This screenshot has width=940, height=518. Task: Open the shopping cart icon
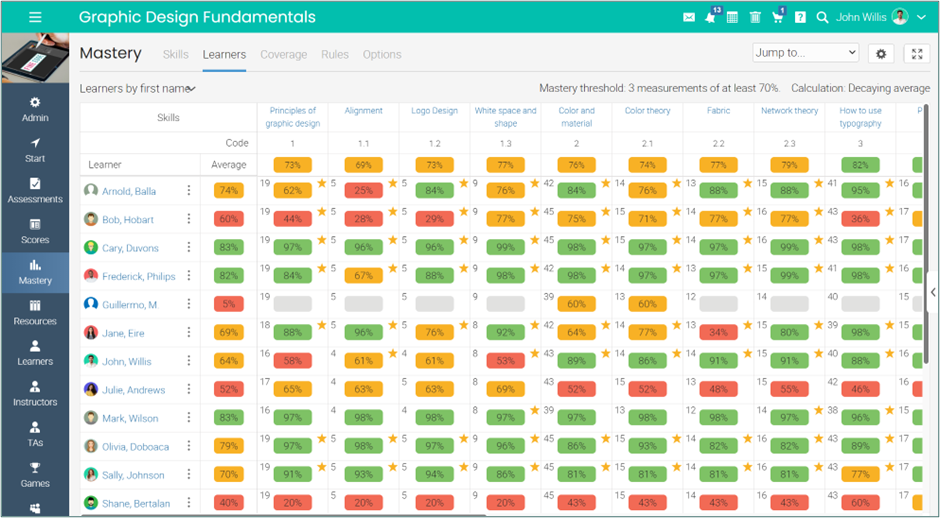[x=778, y=17]
